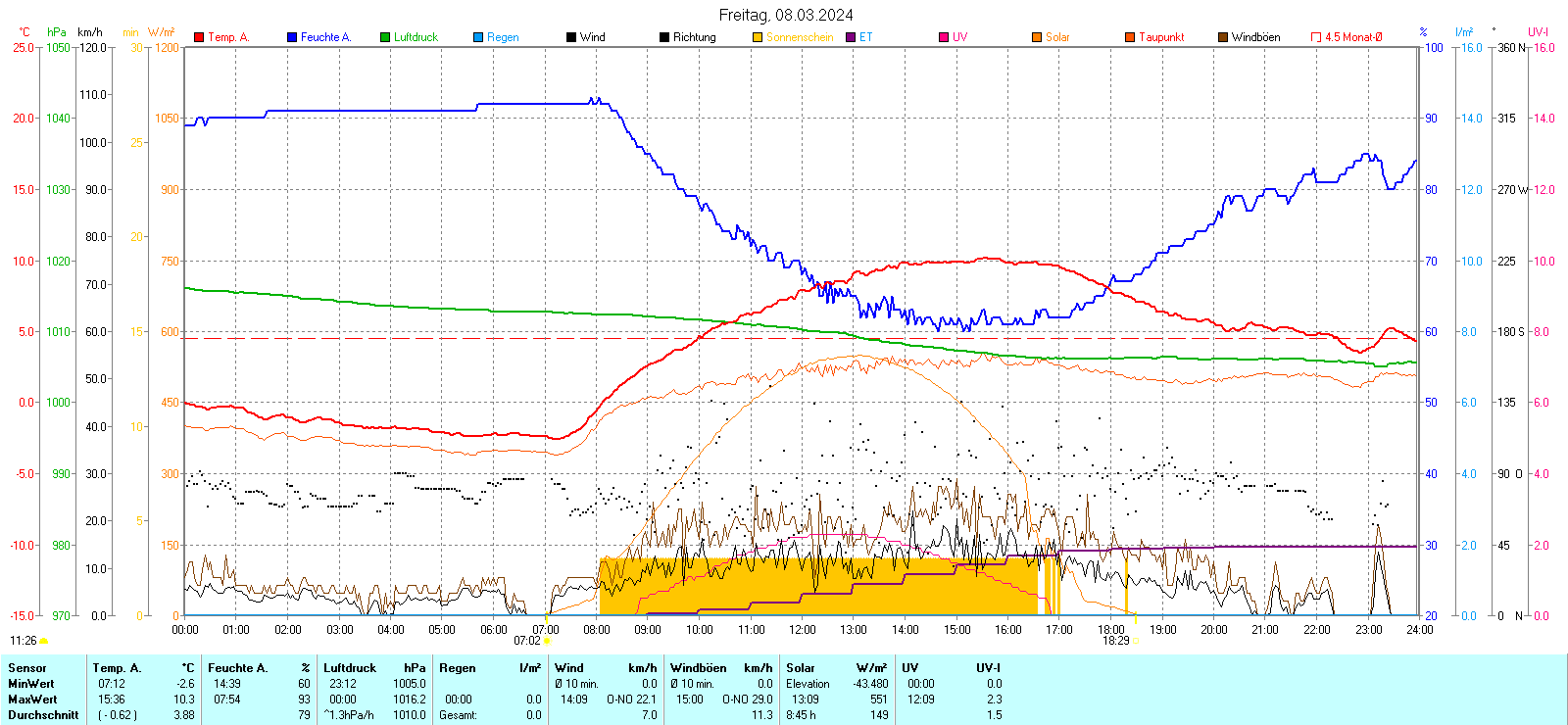
Task: Select the MinWert row label
Action: coord(31,684)
